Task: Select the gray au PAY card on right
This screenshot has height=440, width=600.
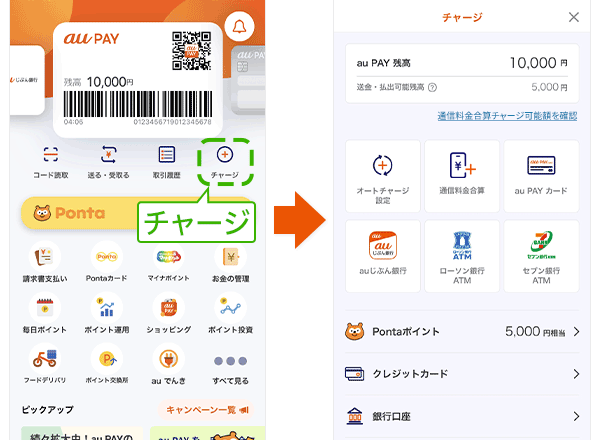Action: pyautogui.click(x=249, y=80)
